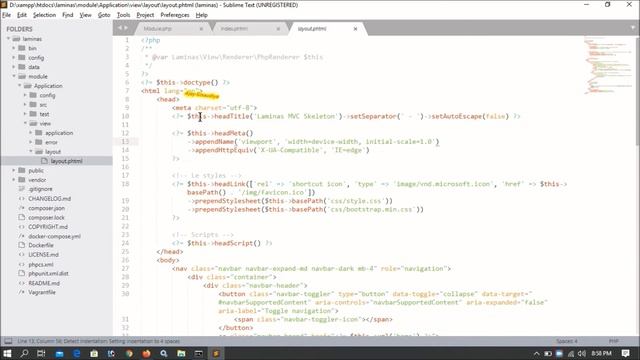The height and width of the screenshot is (360, 640).
Task: Open phpcs.xml file
Action: click(41, 264)
